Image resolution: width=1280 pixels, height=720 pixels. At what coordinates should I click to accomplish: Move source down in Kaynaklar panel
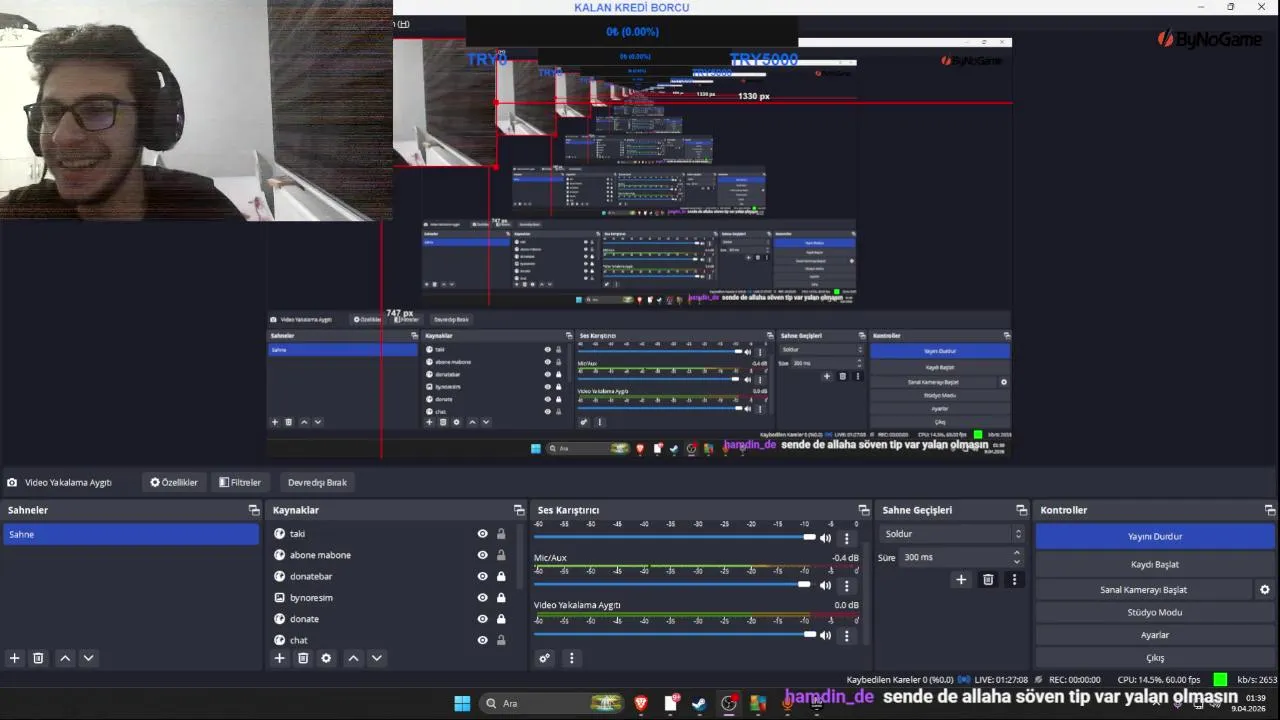point(376,658)
